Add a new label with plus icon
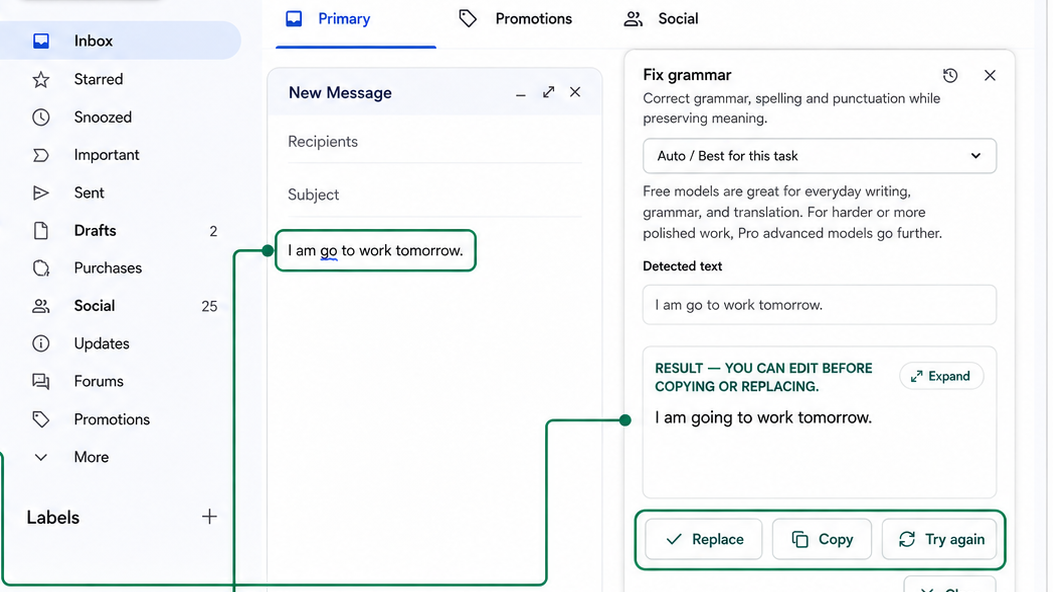 pos(209,516)
